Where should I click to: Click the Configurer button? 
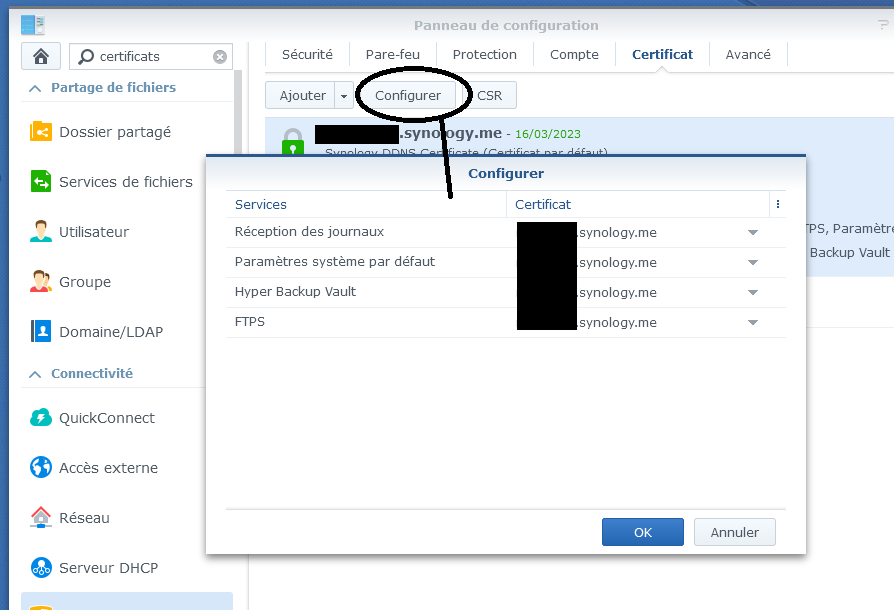[x=408, y=95]
